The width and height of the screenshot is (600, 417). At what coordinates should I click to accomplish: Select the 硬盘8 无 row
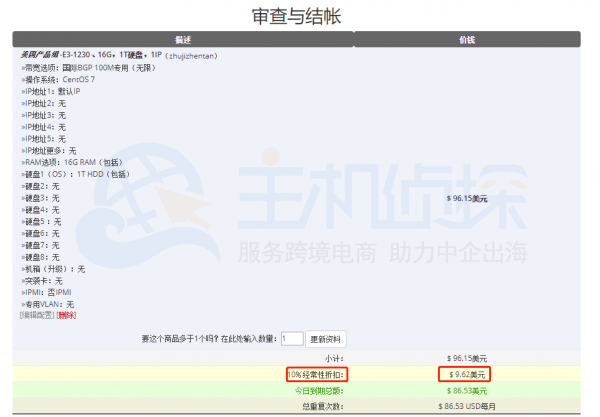[x=41, y=257]
